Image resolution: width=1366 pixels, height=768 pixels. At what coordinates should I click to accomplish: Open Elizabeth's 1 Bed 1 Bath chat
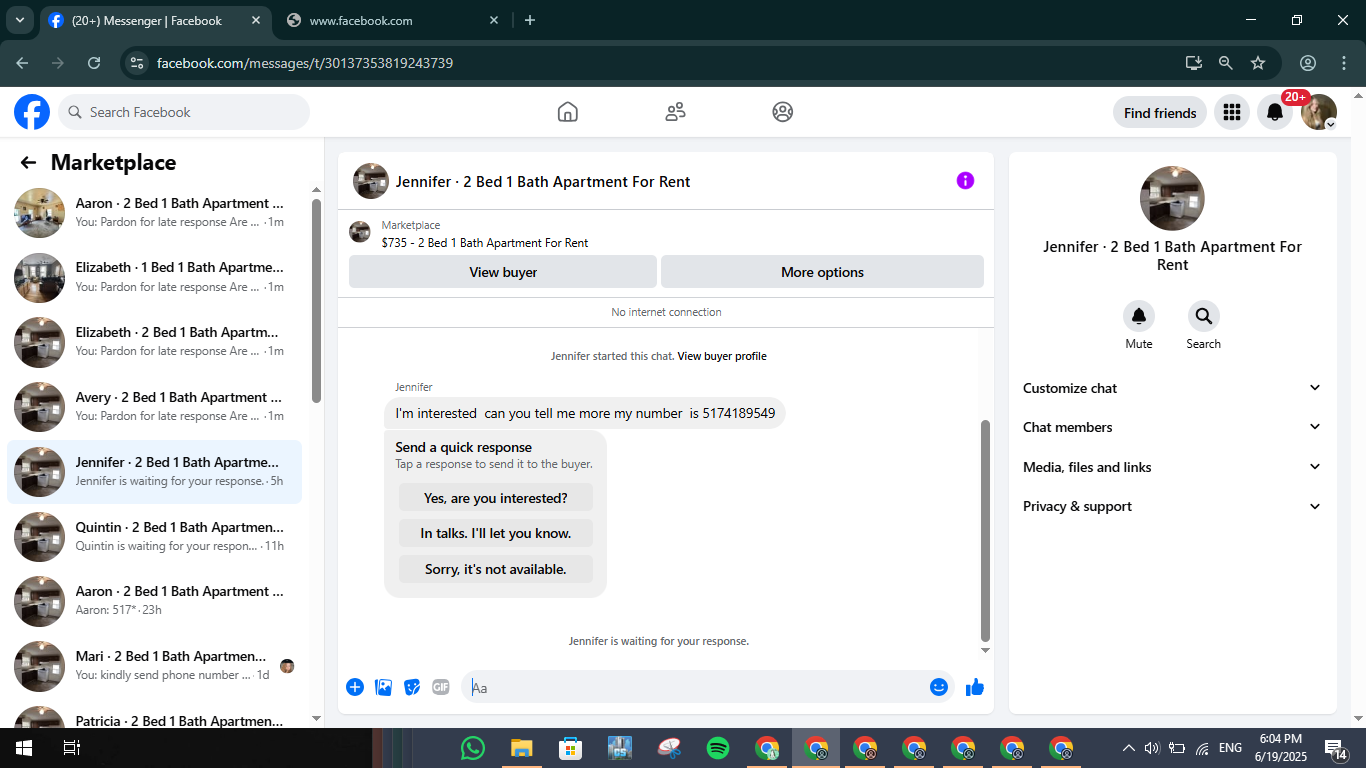155,278
